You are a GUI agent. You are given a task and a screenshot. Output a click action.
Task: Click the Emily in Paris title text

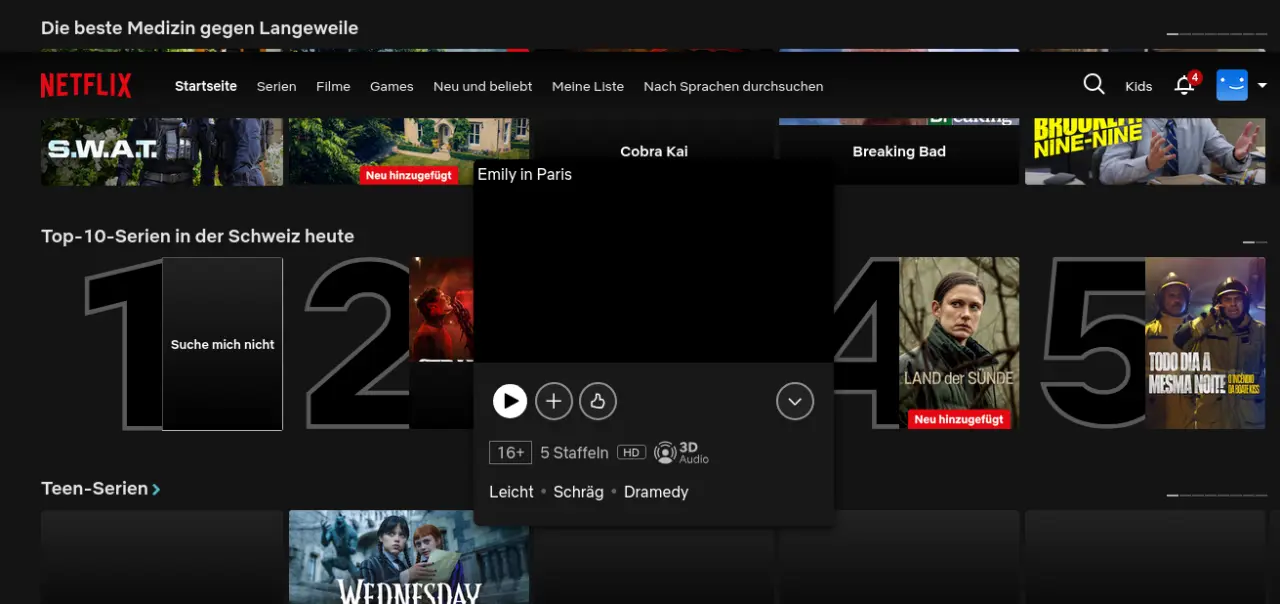(x=525, y=174)
